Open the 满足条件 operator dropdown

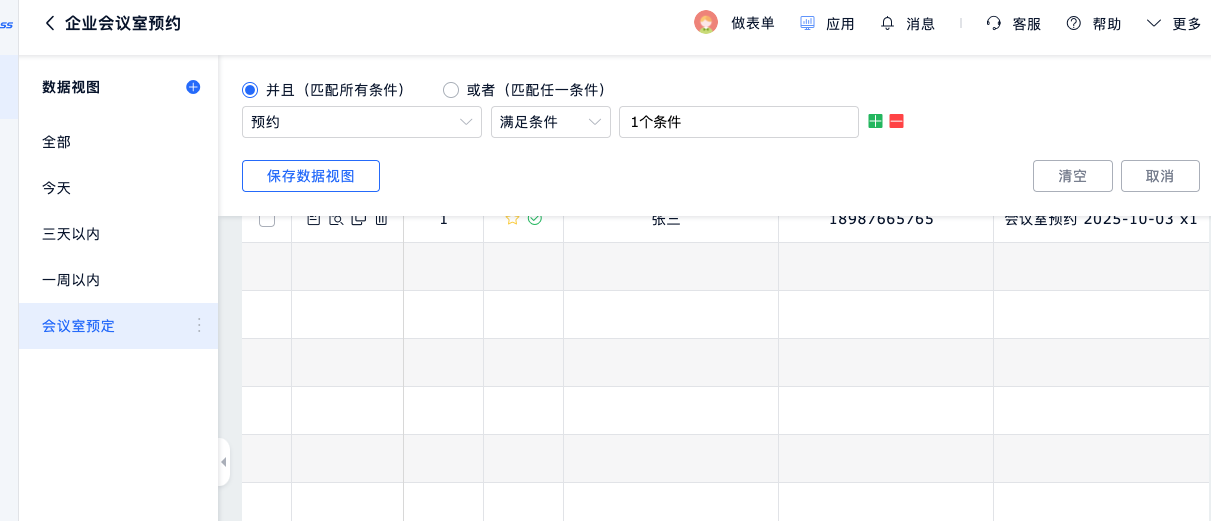(550, 122)
